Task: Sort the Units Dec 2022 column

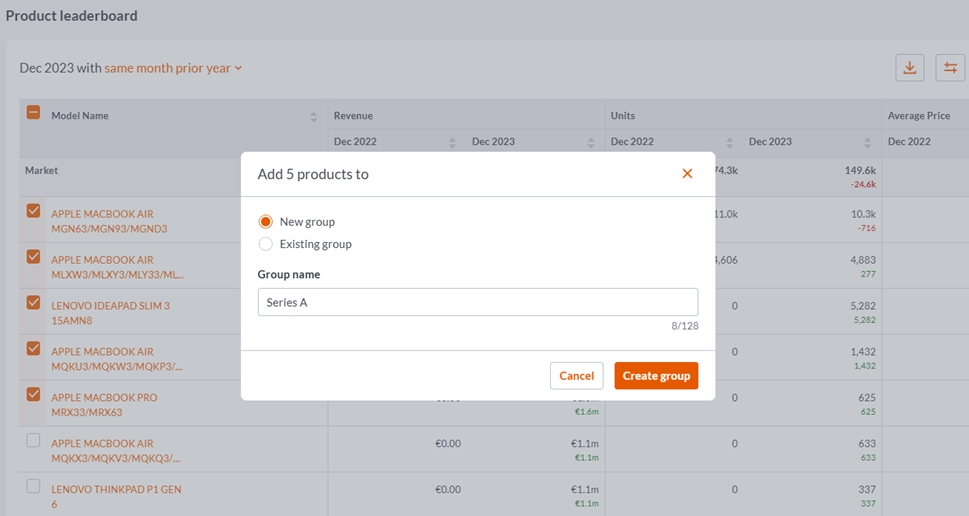Action: [x=729, y=143]
